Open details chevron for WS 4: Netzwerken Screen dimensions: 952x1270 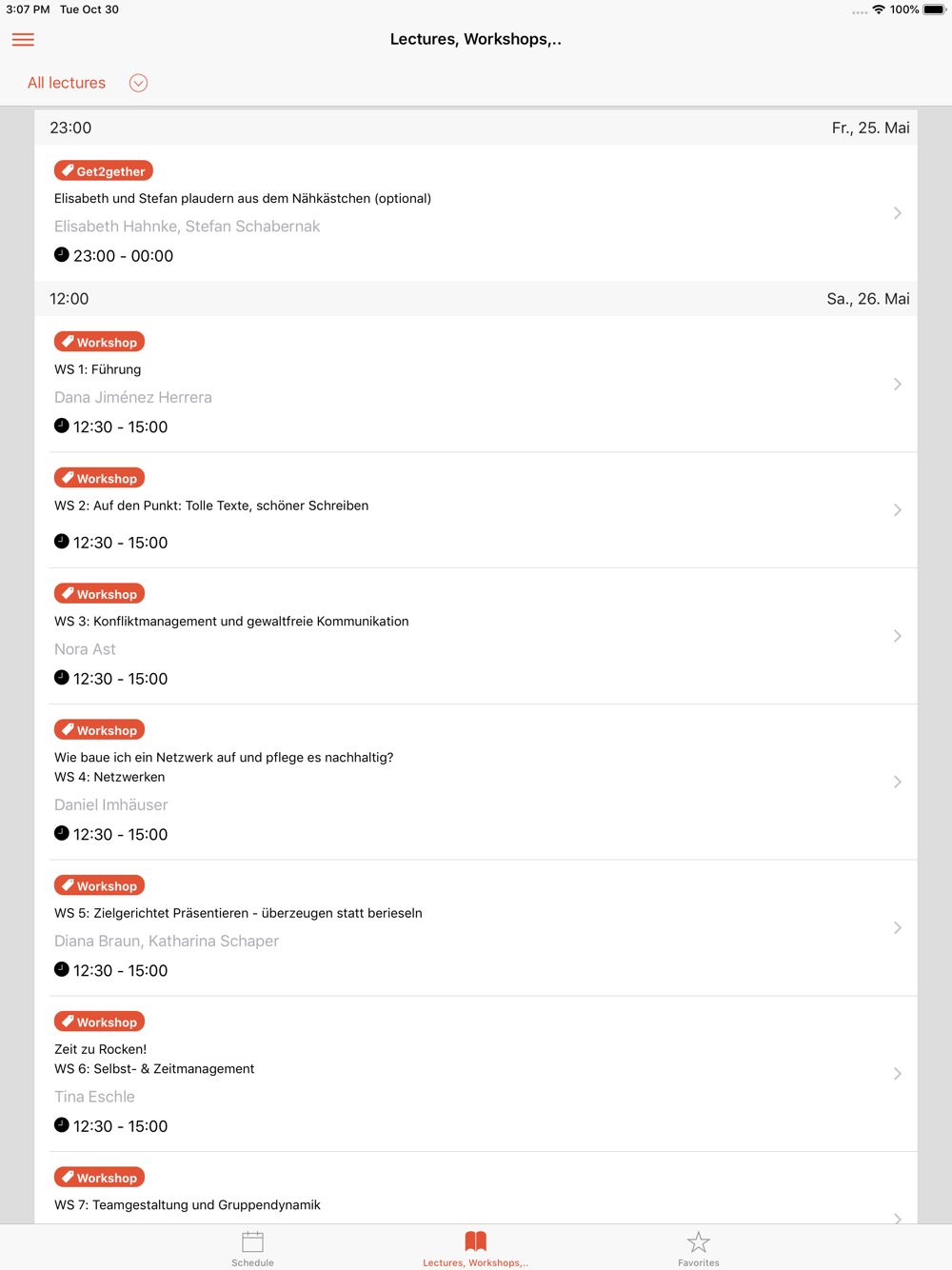897,782
